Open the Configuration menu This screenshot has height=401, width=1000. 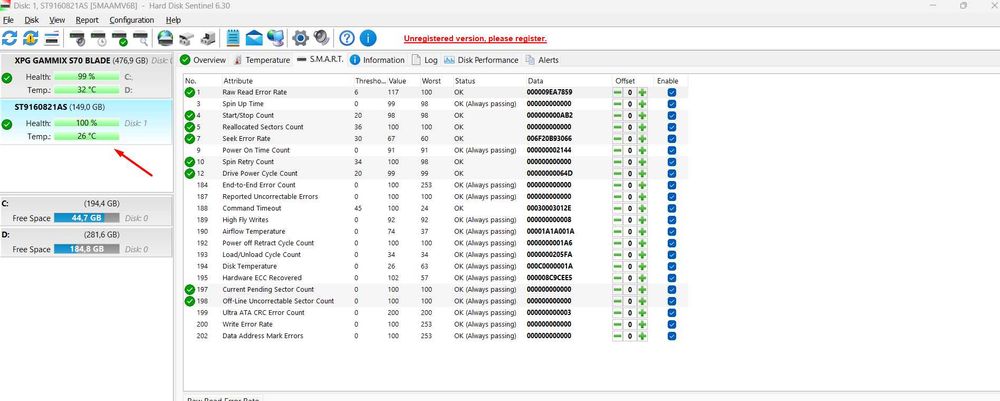pos(132,20)
